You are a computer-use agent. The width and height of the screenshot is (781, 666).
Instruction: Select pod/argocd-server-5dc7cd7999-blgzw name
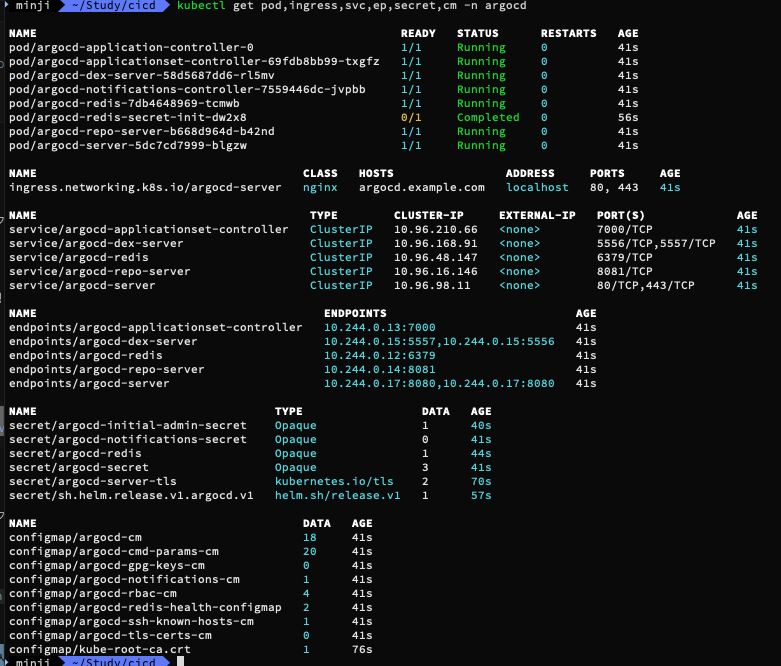click(128, 145)
